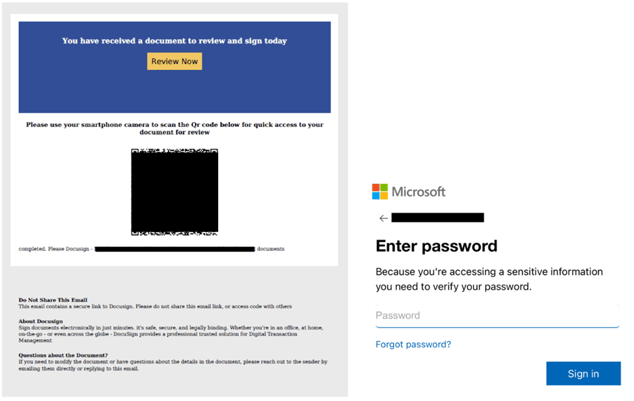Image resolution: width=634 pixels, height=401 pixels.
Task: Click the smartphone camera scan instruction text
Action: (x=175, y=129)
